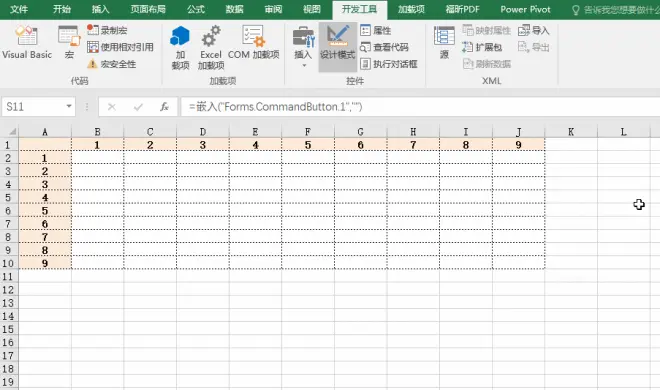This screenshot has height=390, width=660.
Task: Expand the Name Box dropdown arrow
Action: 69,106
